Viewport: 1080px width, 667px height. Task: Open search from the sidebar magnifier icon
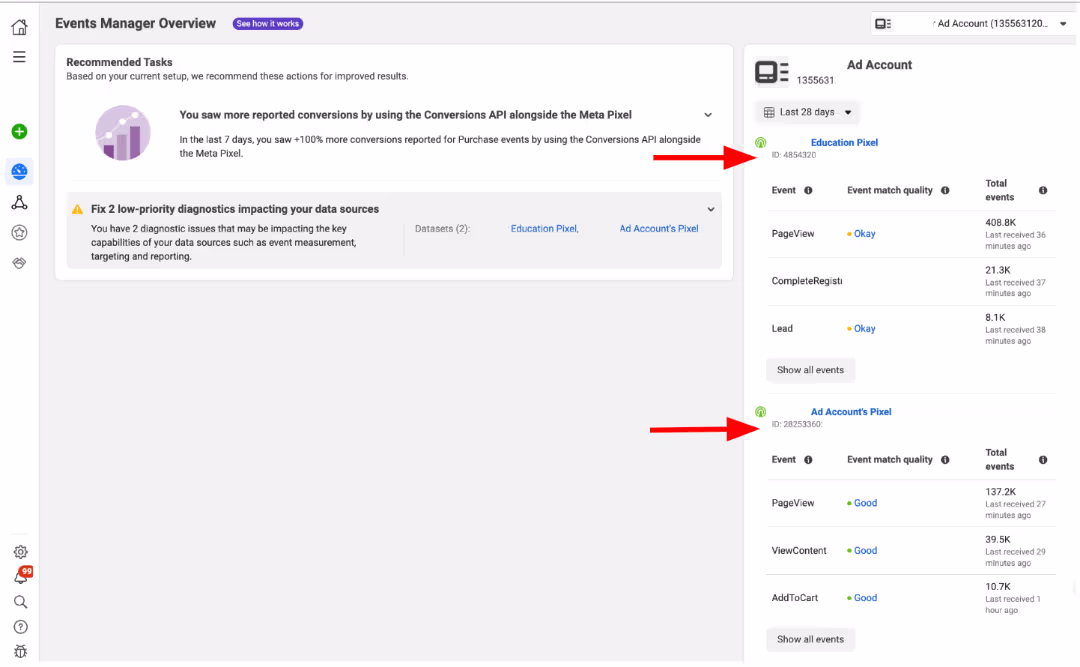click(20, 602)
